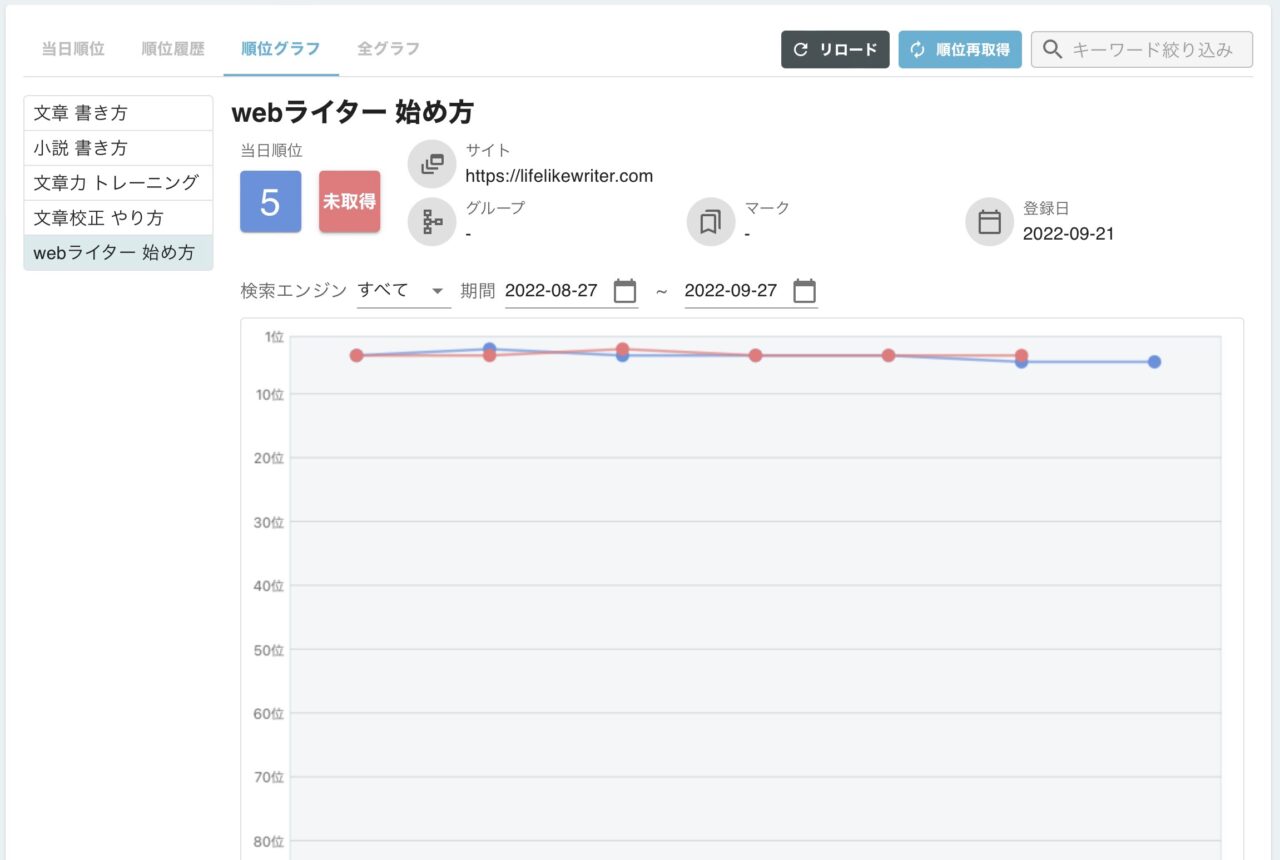The image size is (1280, 860).
Task: Click inside the キーワード絞り込み input field
Action: pyautogui.click(x=1150, y=48)
